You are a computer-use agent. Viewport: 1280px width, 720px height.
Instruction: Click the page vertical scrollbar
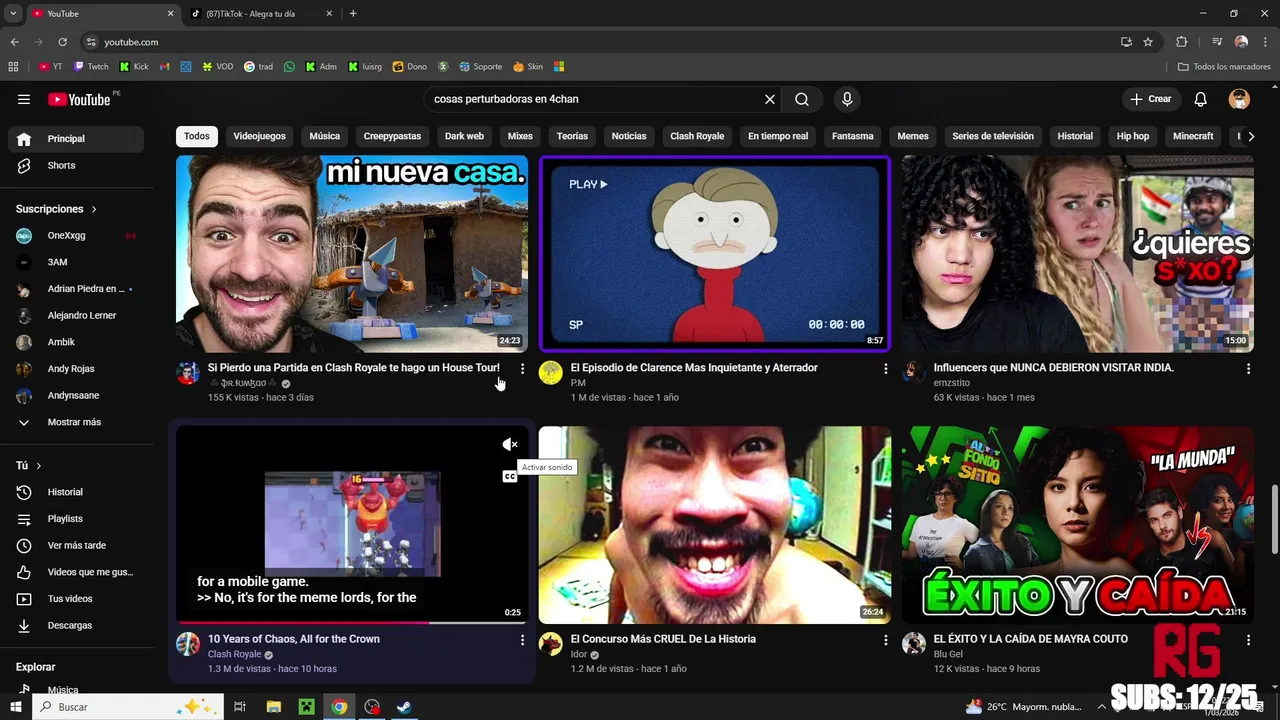[x=1274, y=518]
